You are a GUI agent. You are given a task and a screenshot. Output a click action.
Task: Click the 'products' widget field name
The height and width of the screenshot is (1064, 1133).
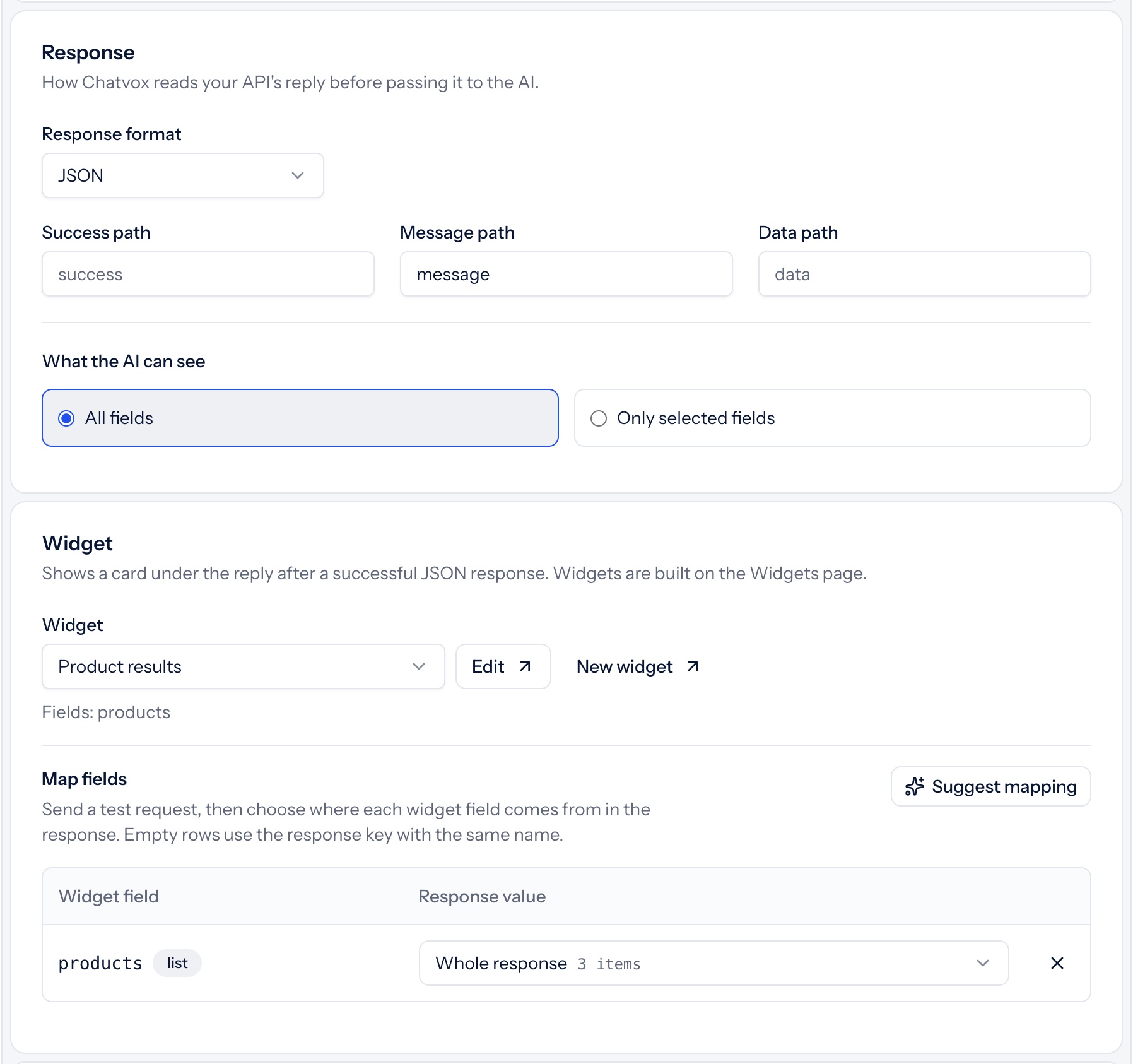[x=100, y=963]
